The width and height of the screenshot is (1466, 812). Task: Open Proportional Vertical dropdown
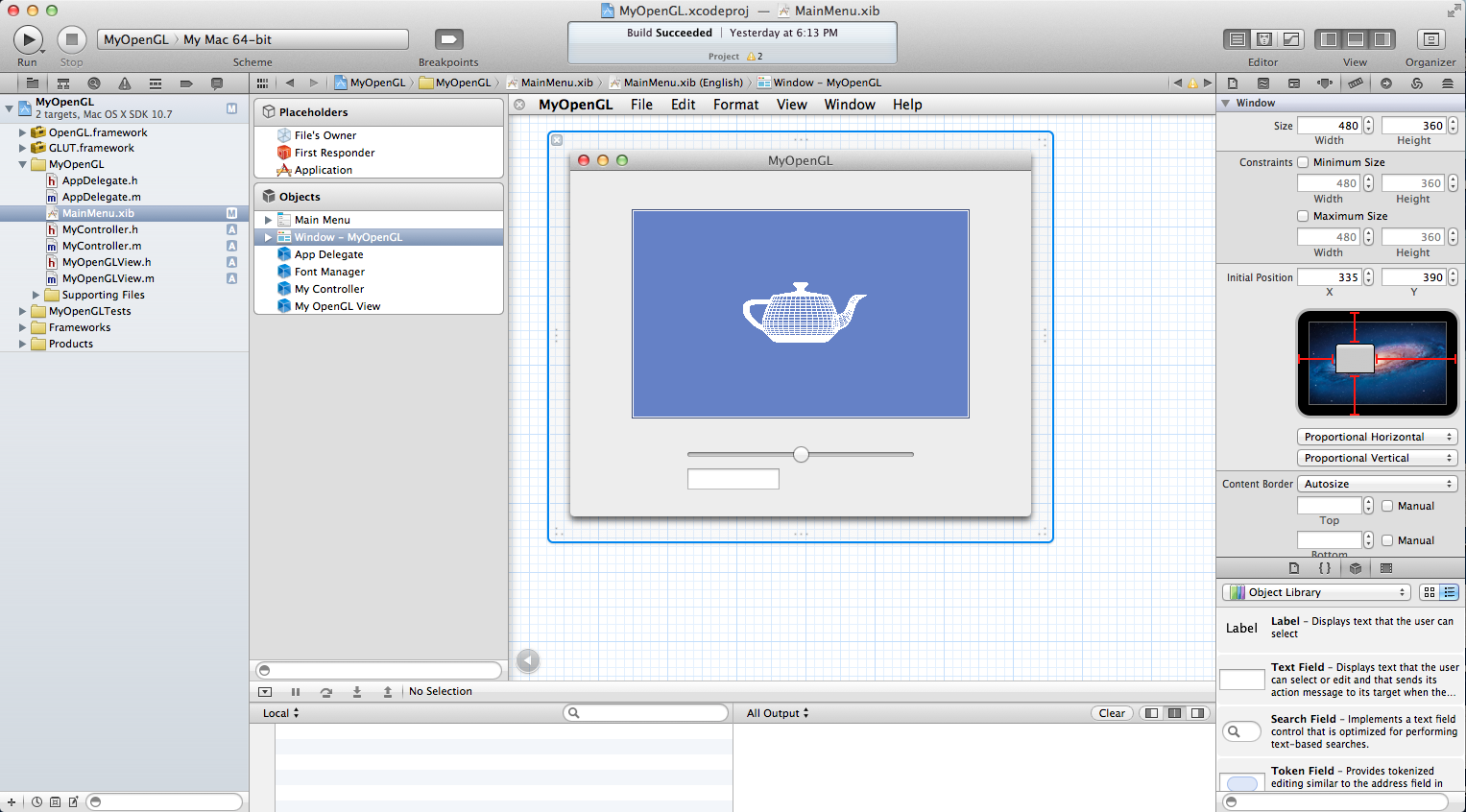click(1377, 458)
